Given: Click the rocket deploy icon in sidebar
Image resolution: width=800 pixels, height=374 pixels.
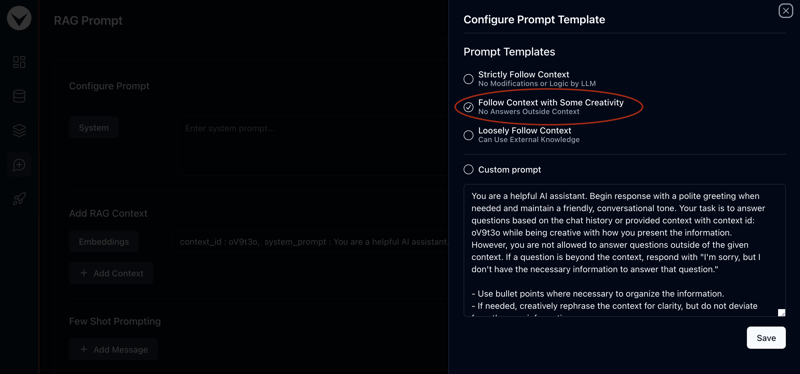Looking at the screenshot, I should click(19, 199).
